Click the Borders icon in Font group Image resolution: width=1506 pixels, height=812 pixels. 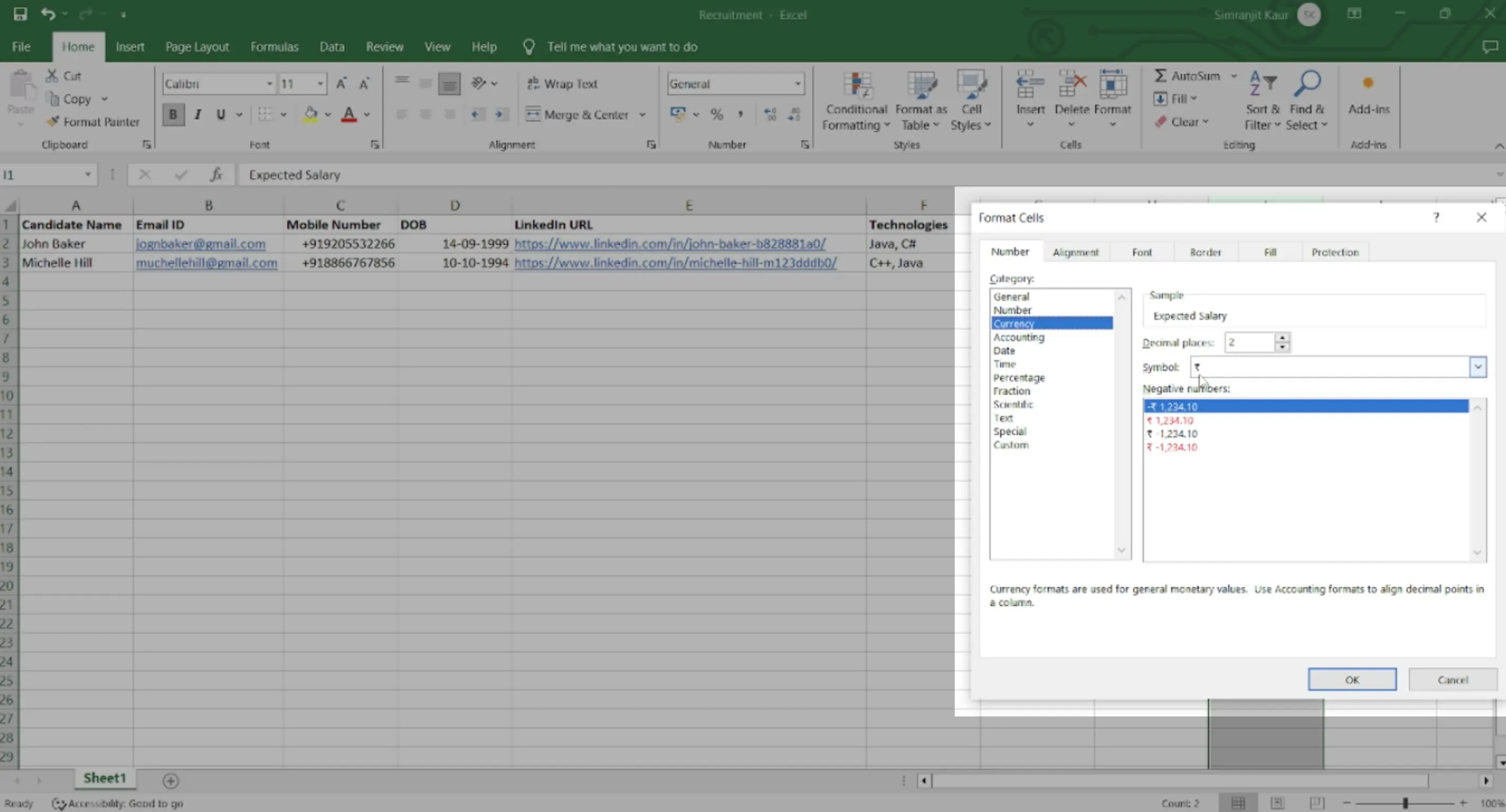click(266, 115)
